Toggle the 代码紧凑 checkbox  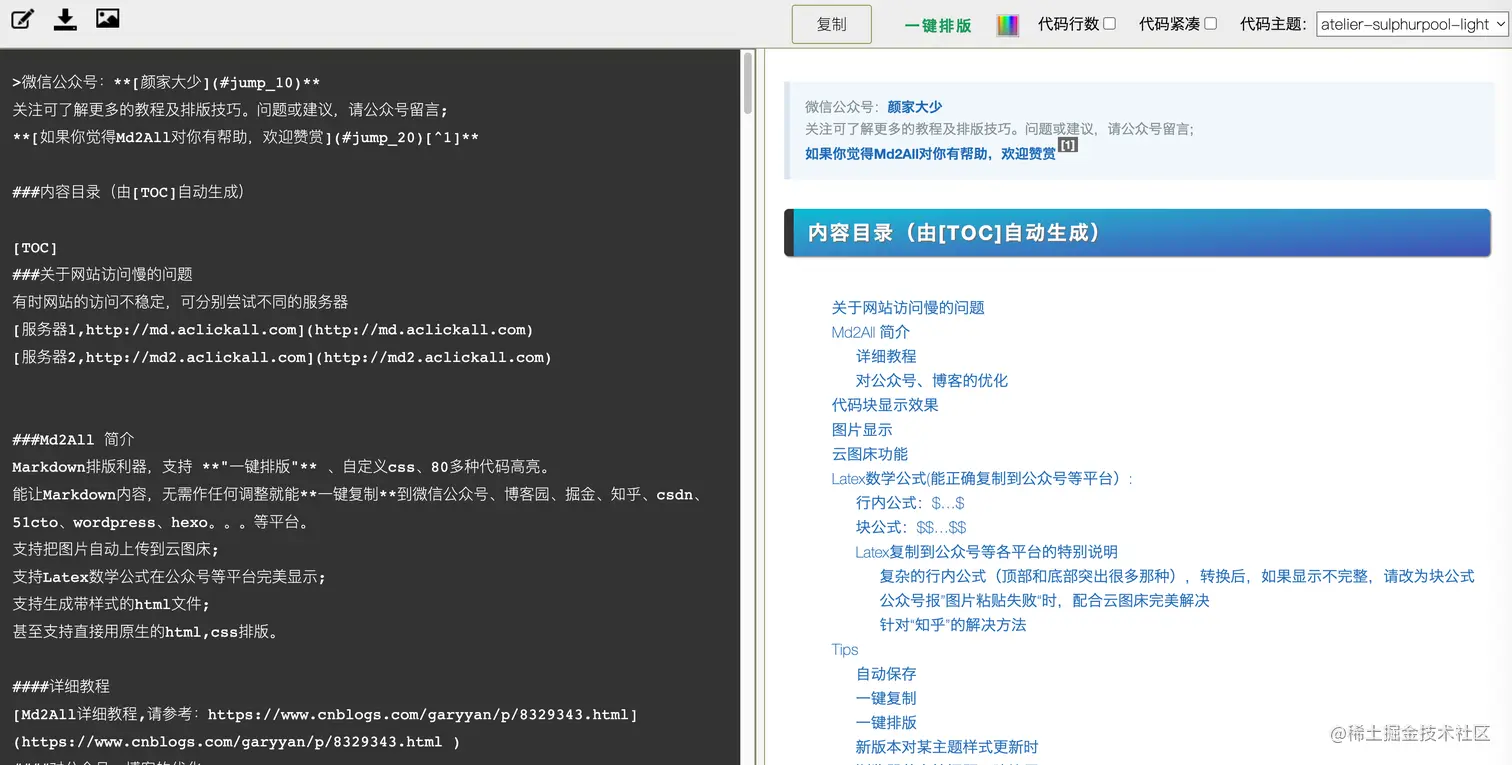click(x=1210, y=23)
